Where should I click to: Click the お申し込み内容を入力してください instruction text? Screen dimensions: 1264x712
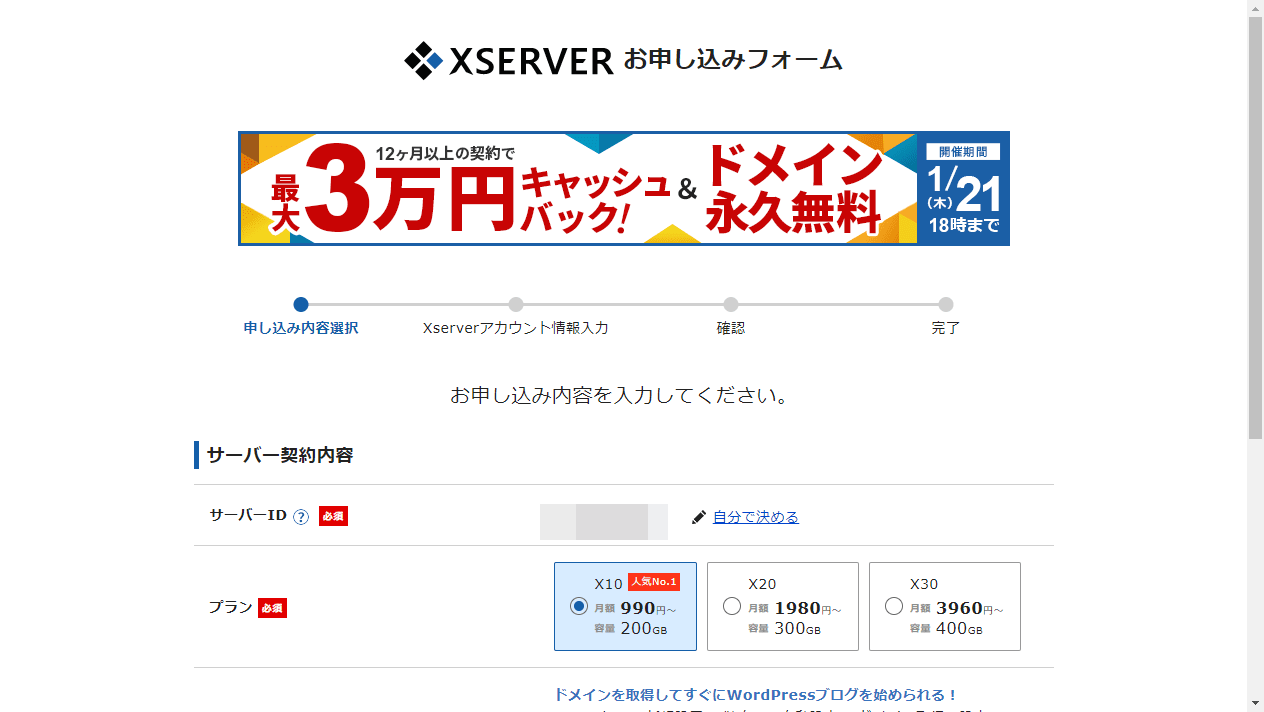click(x=620, y=395)
